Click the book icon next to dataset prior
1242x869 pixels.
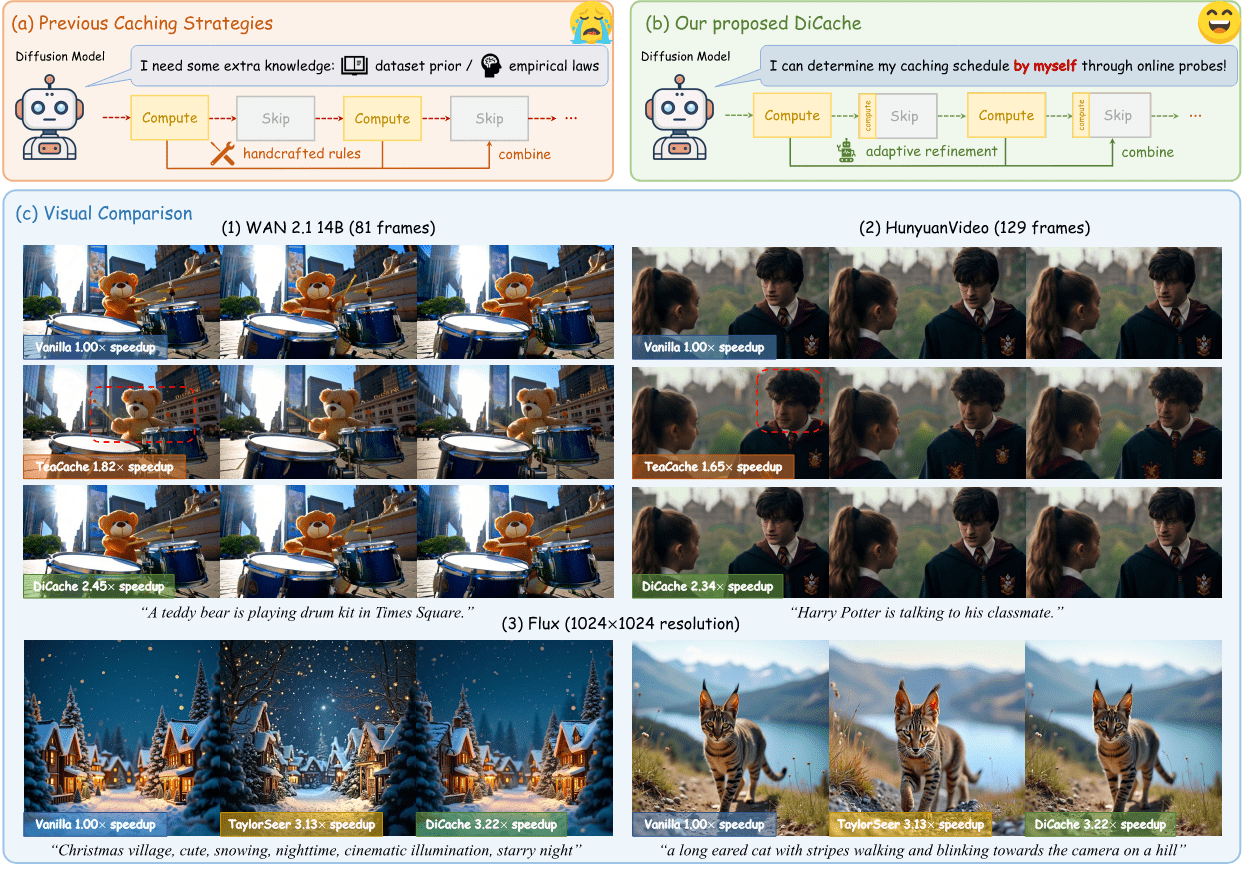[x=354, y=66]
